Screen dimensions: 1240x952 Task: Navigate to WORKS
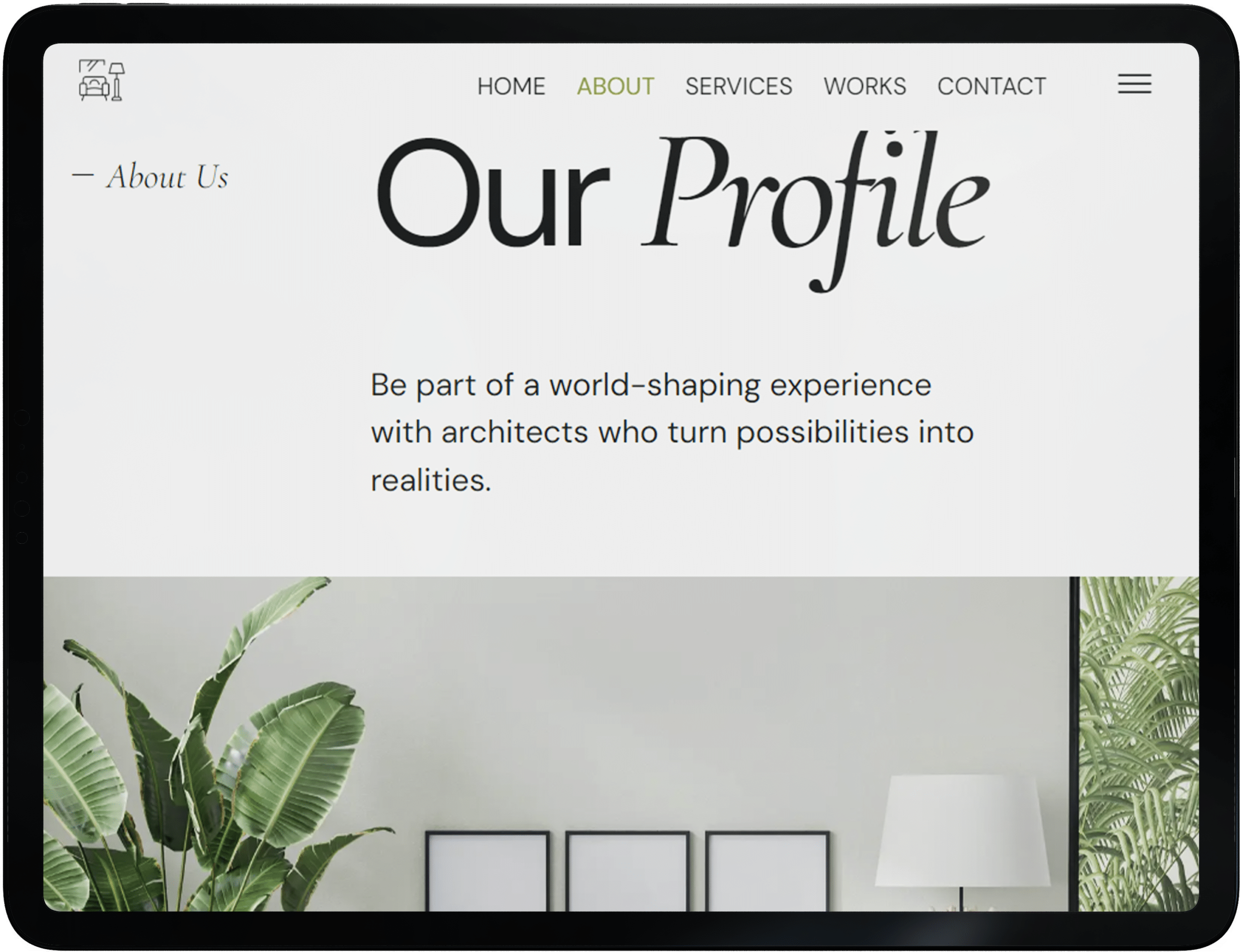tap(864, 86)
